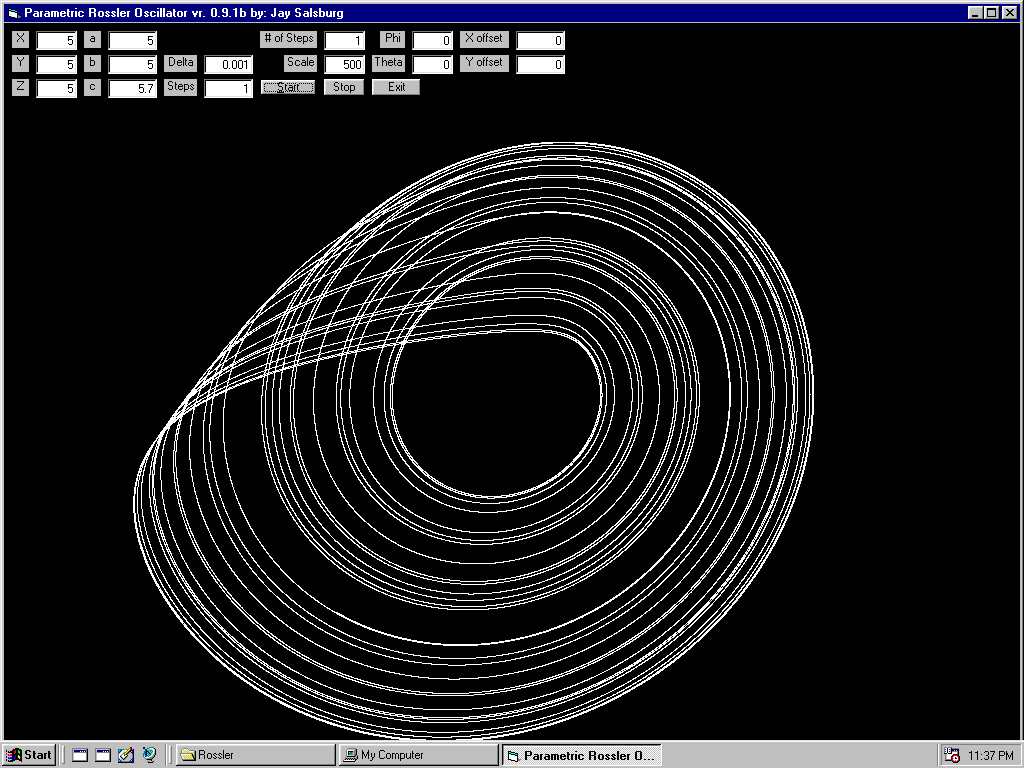Click the Z value input field

coord(57,89)
